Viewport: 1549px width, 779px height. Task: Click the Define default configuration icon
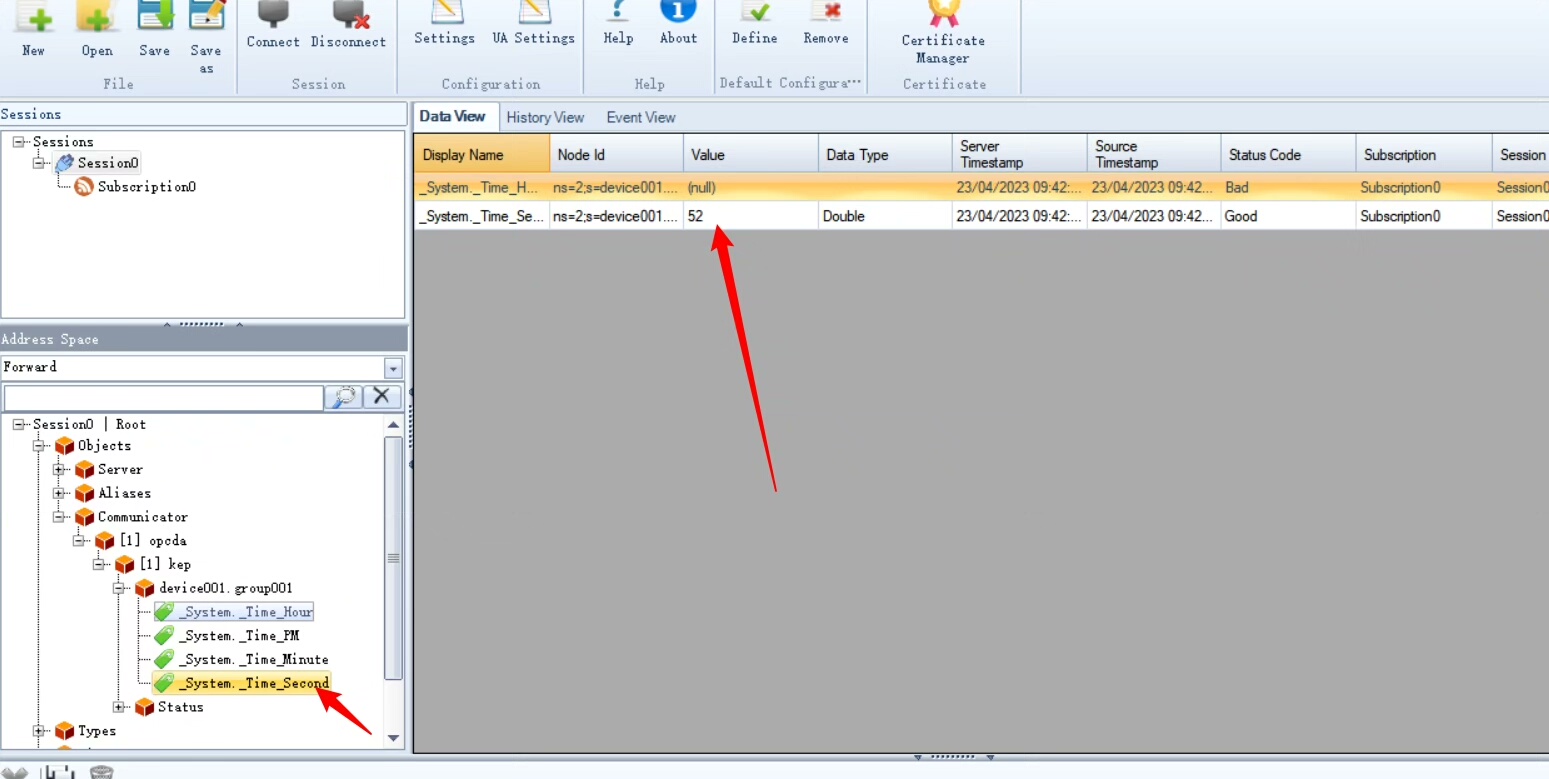(754, 11)
